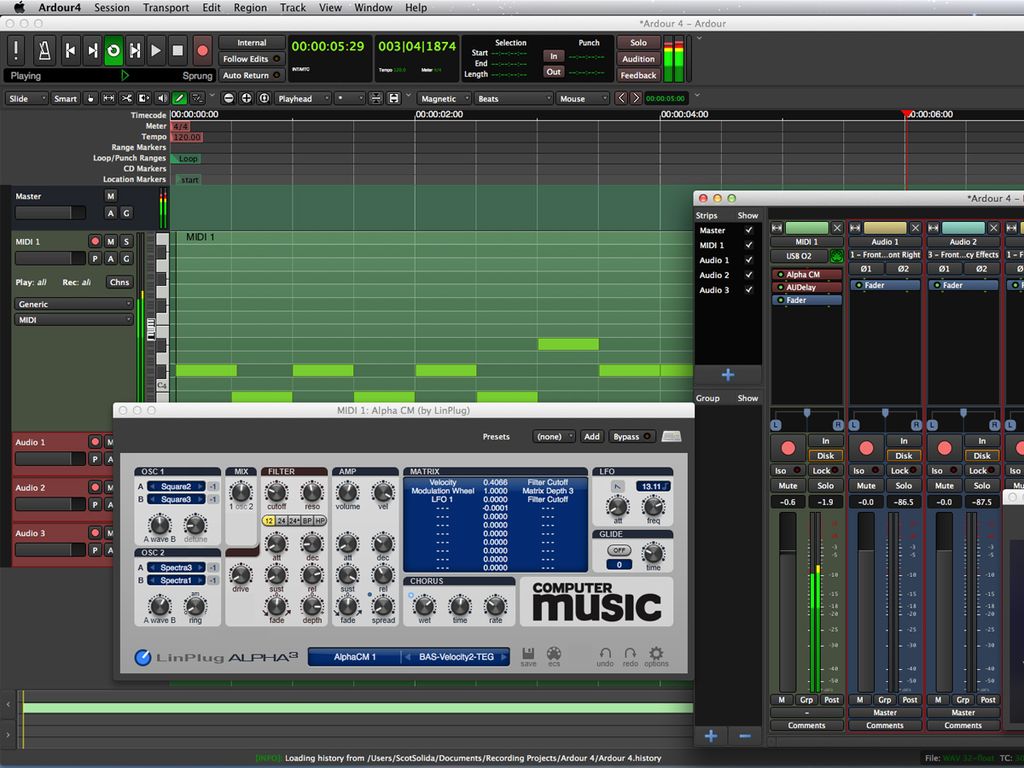This screenshot has width=1024, height=768.
Task: Turn on GLIDE in the Alpha synth
Action: click(x=619, y=551)
